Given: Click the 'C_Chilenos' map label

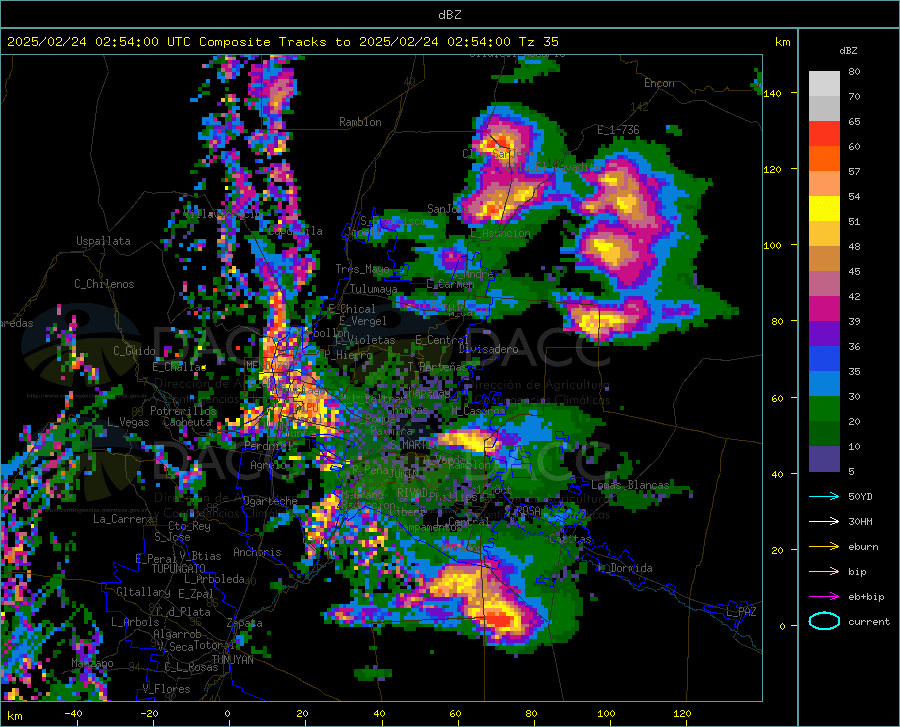Looking at the screenshot, I should [x=104, y=284].
